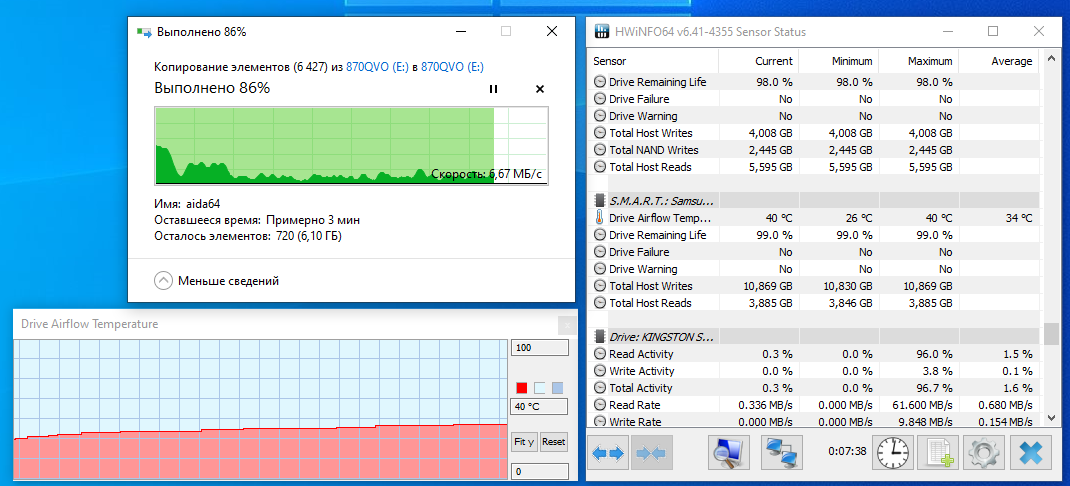Screen dimensions: 1070x486
Task: Click the monitor with magnifier icon
Action: pyautogui.click(x=729, y=453)
